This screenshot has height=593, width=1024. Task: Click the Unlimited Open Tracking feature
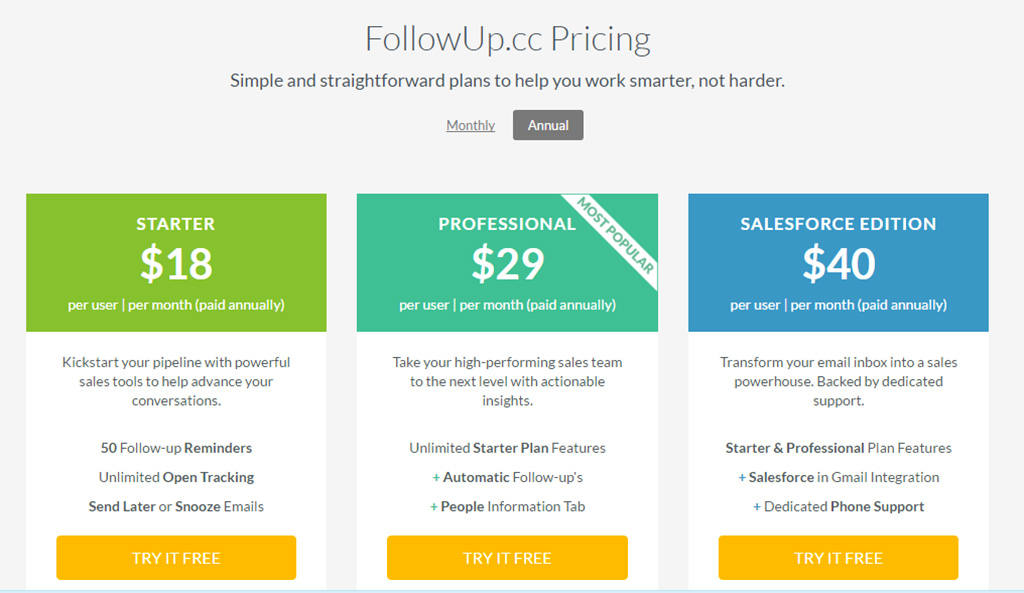pos(176,477)
